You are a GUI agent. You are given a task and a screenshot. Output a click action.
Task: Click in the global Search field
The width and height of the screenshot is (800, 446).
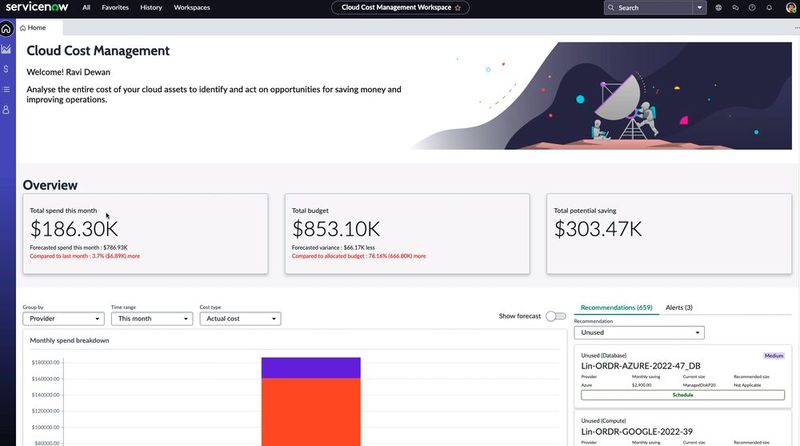pos(648,8)
